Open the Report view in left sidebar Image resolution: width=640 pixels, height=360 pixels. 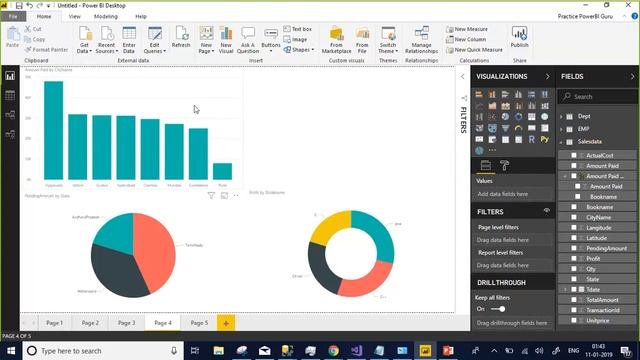(x=10, y=76)
